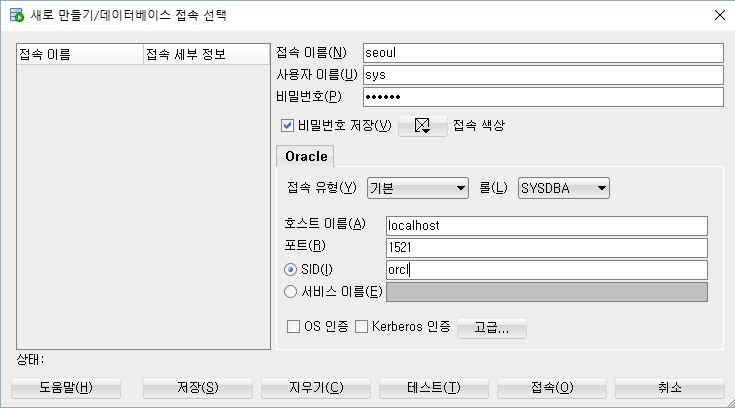735x408 pixels.
Task: Click the disabled 서비스 이름 input field
Action: [x=547, y=292]
